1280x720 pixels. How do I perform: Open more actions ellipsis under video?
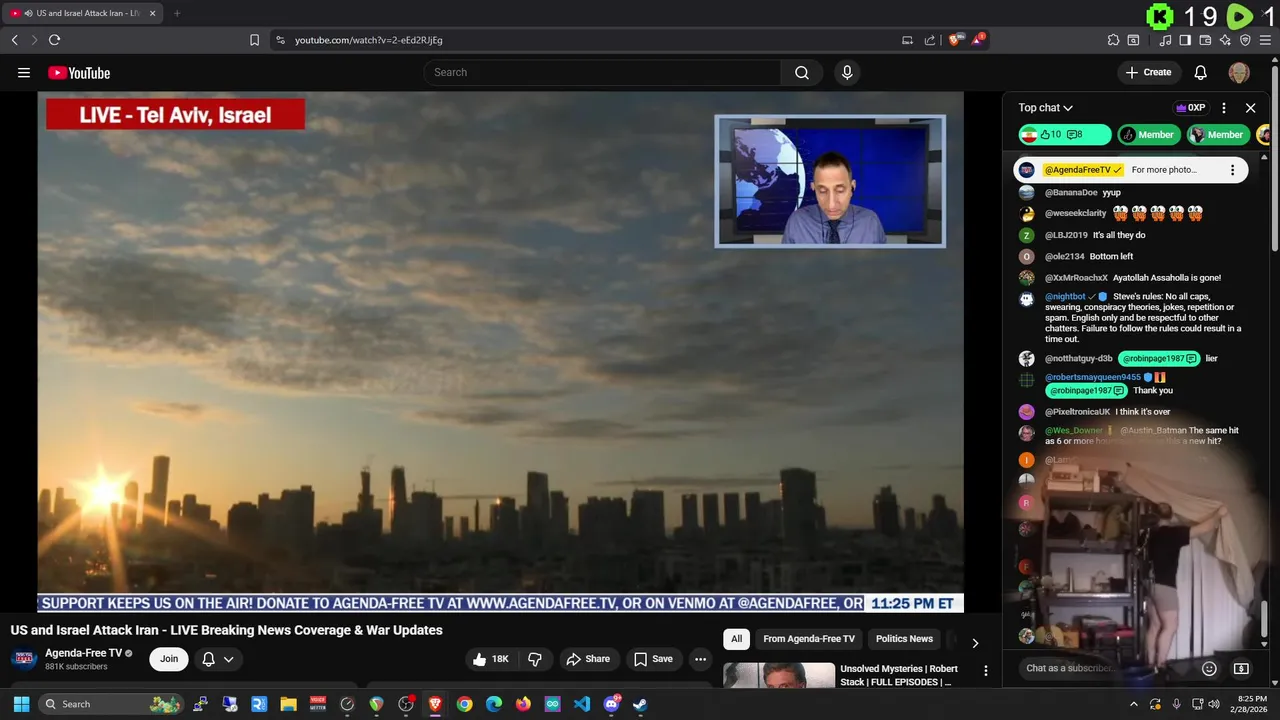700,659
